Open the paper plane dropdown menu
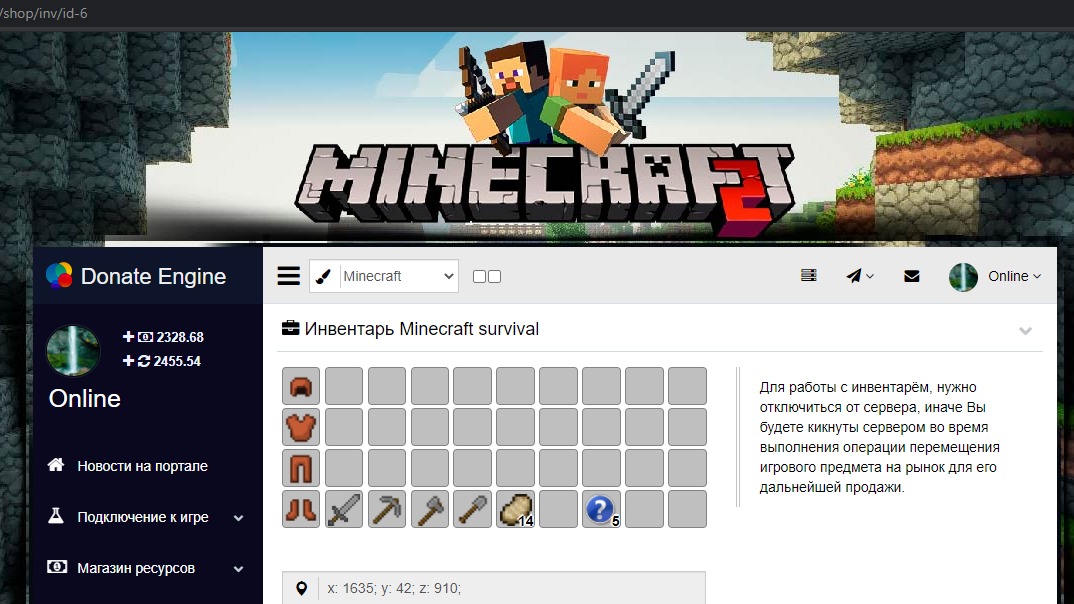Screen dimensions: 1074x604 click(859, 277)
